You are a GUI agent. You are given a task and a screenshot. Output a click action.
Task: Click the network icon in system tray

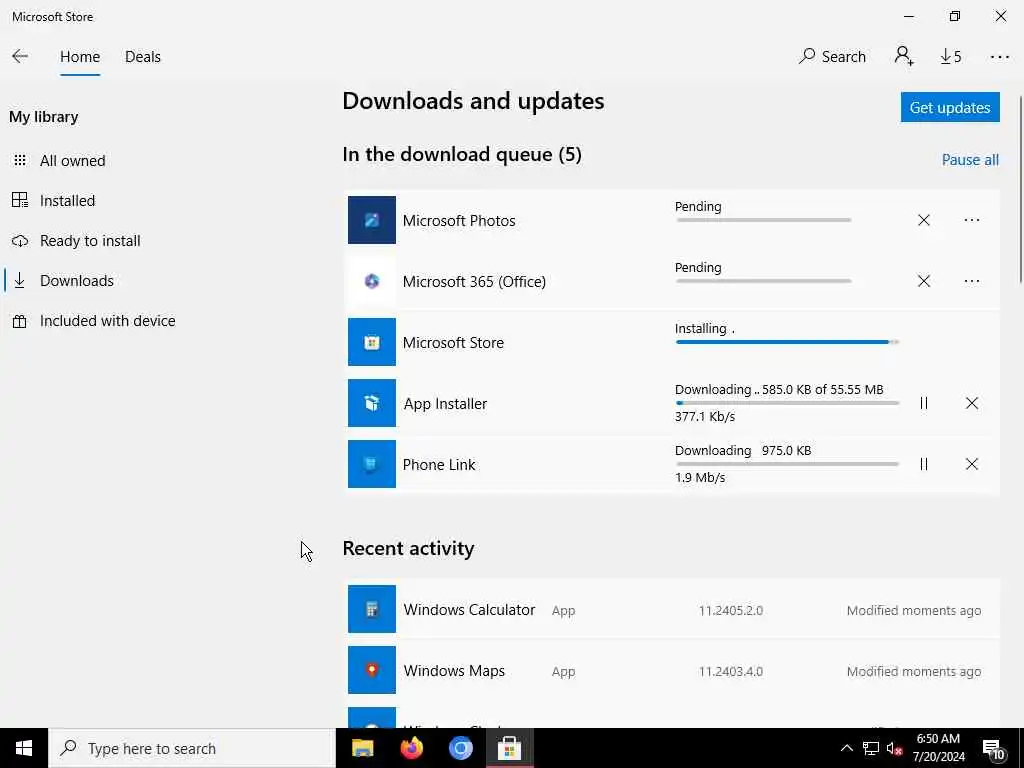tap(871, 748)
